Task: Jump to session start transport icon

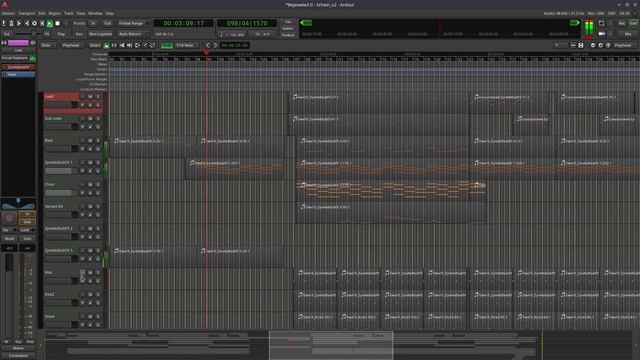Action: [19, 24]
